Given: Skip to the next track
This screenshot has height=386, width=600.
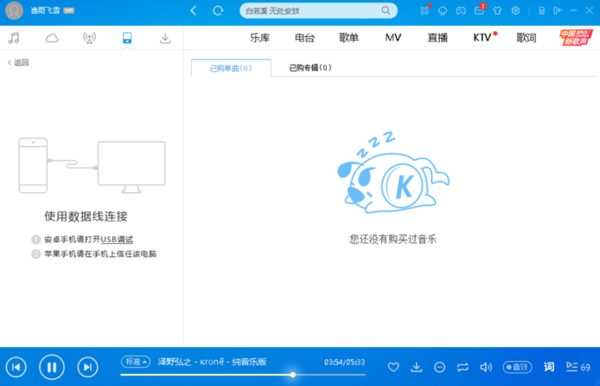Looking at the screenshot, I should (x=88, y=367).
